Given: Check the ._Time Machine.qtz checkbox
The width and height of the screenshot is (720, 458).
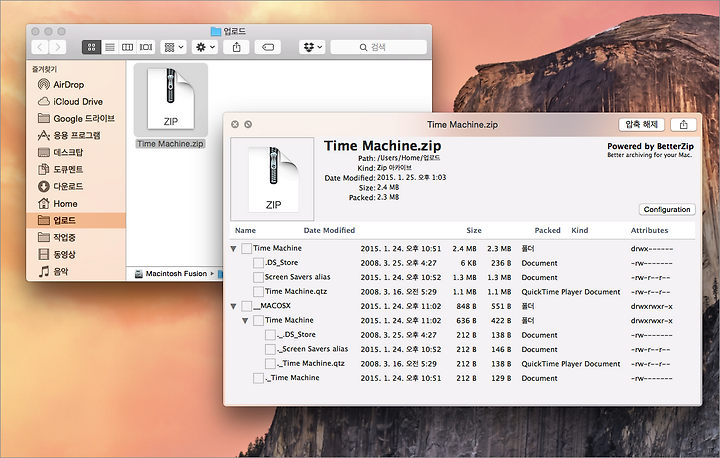Looking at the screenshot, I should click(270, 364).
